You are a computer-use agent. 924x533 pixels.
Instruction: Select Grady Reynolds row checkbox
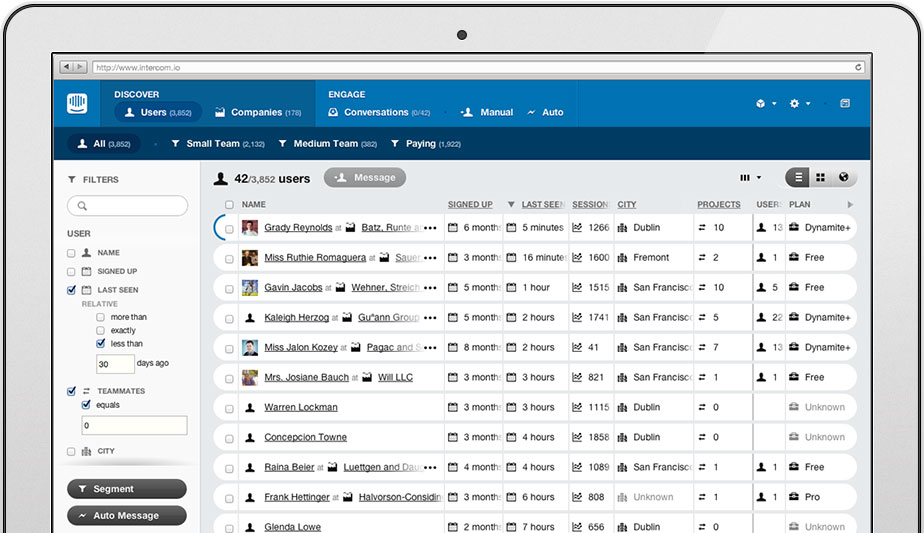(229, 229)
